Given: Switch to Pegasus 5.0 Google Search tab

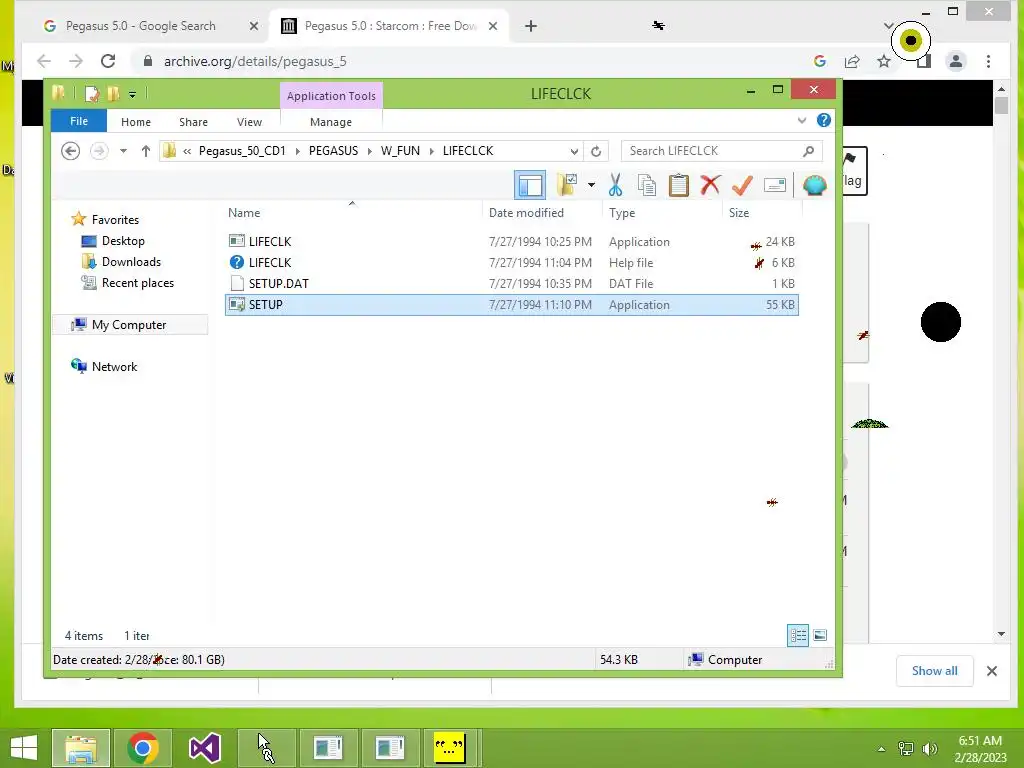Looking at the screenshot, I should 140,26.
